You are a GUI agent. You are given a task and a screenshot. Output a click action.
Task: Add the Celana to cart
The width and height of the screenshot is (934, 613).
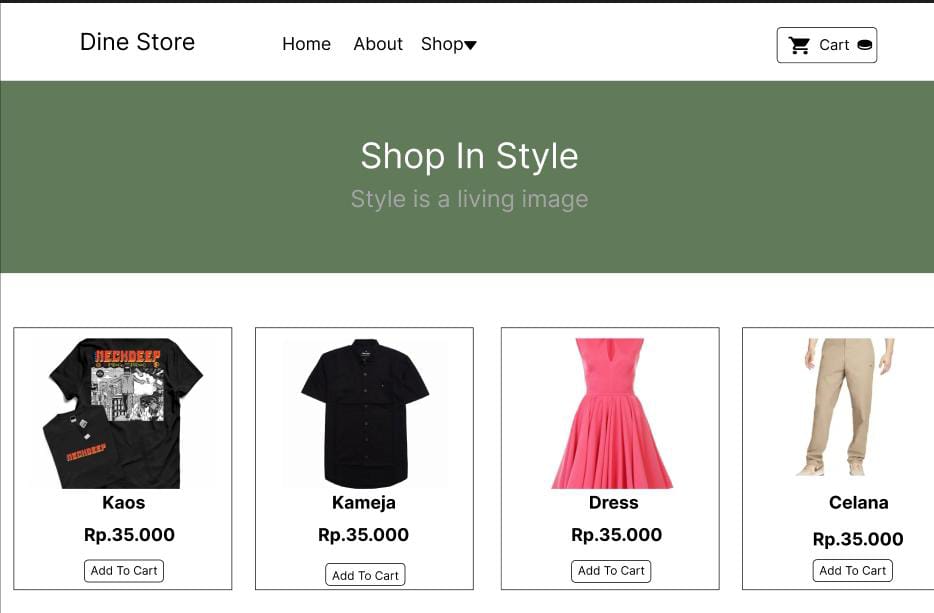pyautogui.click(x=852, y=571)
